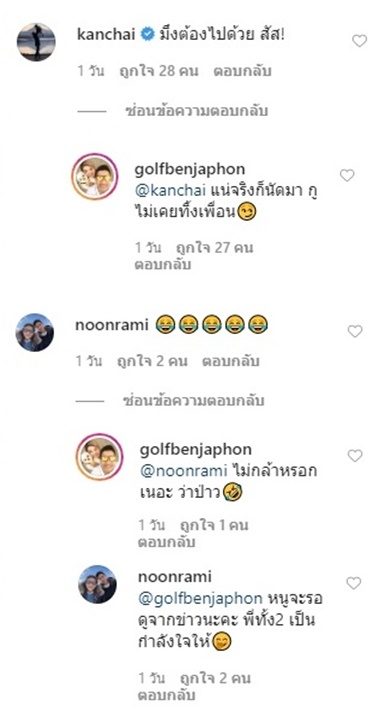This screenshot has height=728, width=384.
Task: Hide replies under kanchai's comment
Action: (x=196, y=111)
